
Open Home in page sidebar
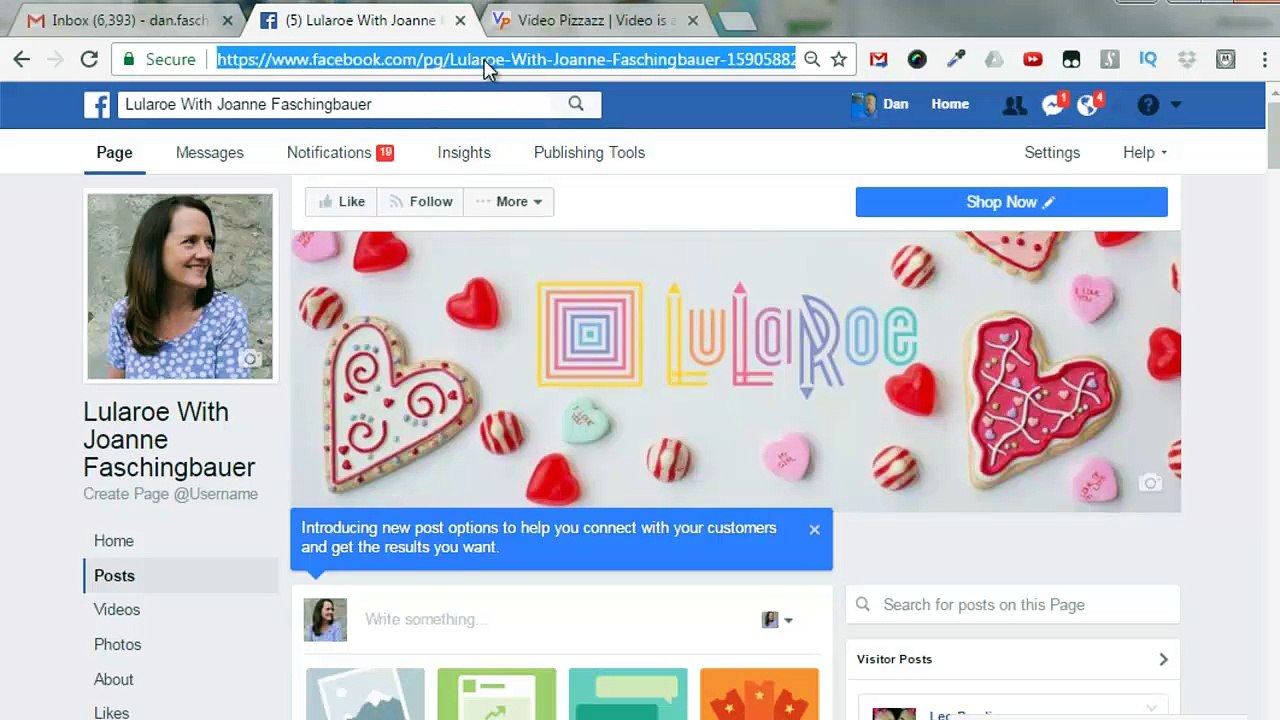pyautogui.click(x=114, y=541)
